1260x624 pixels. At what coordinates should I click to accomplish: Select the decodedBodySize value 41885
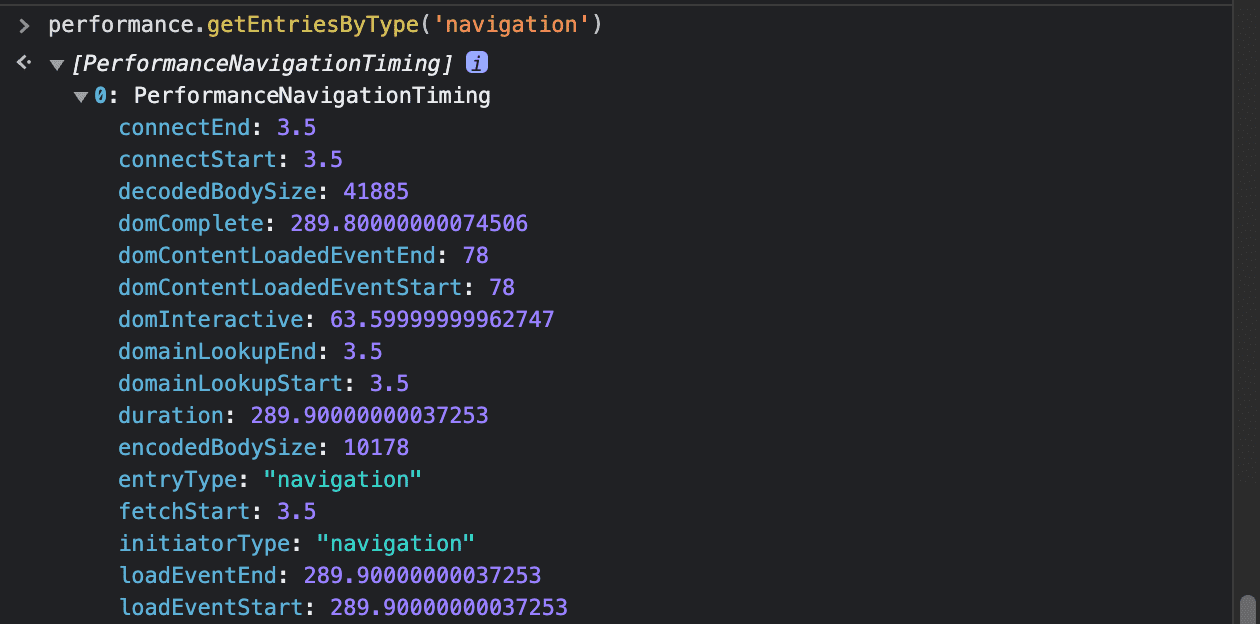point(376,192)
